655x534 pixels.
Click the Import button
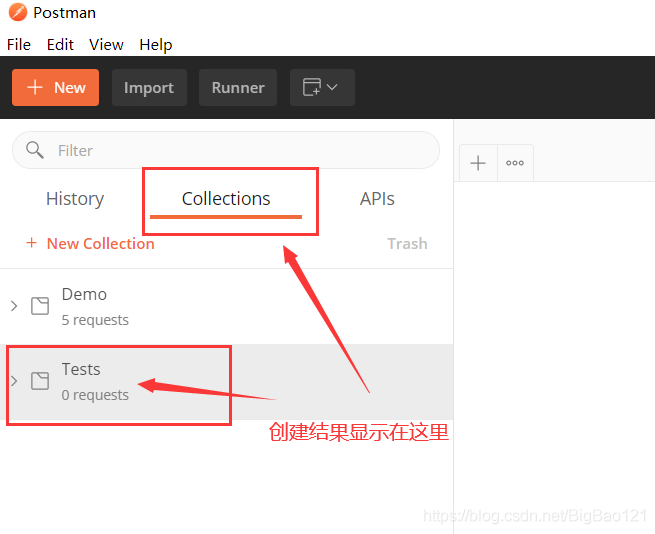tap(149, 87)
